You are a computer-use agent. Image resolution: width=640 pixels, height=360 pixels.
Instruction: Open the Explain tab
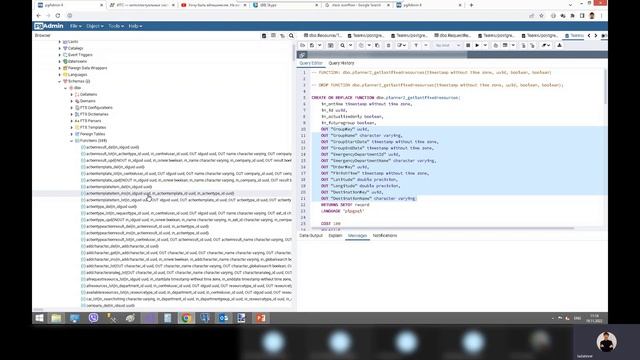click(x=335, y=236)
